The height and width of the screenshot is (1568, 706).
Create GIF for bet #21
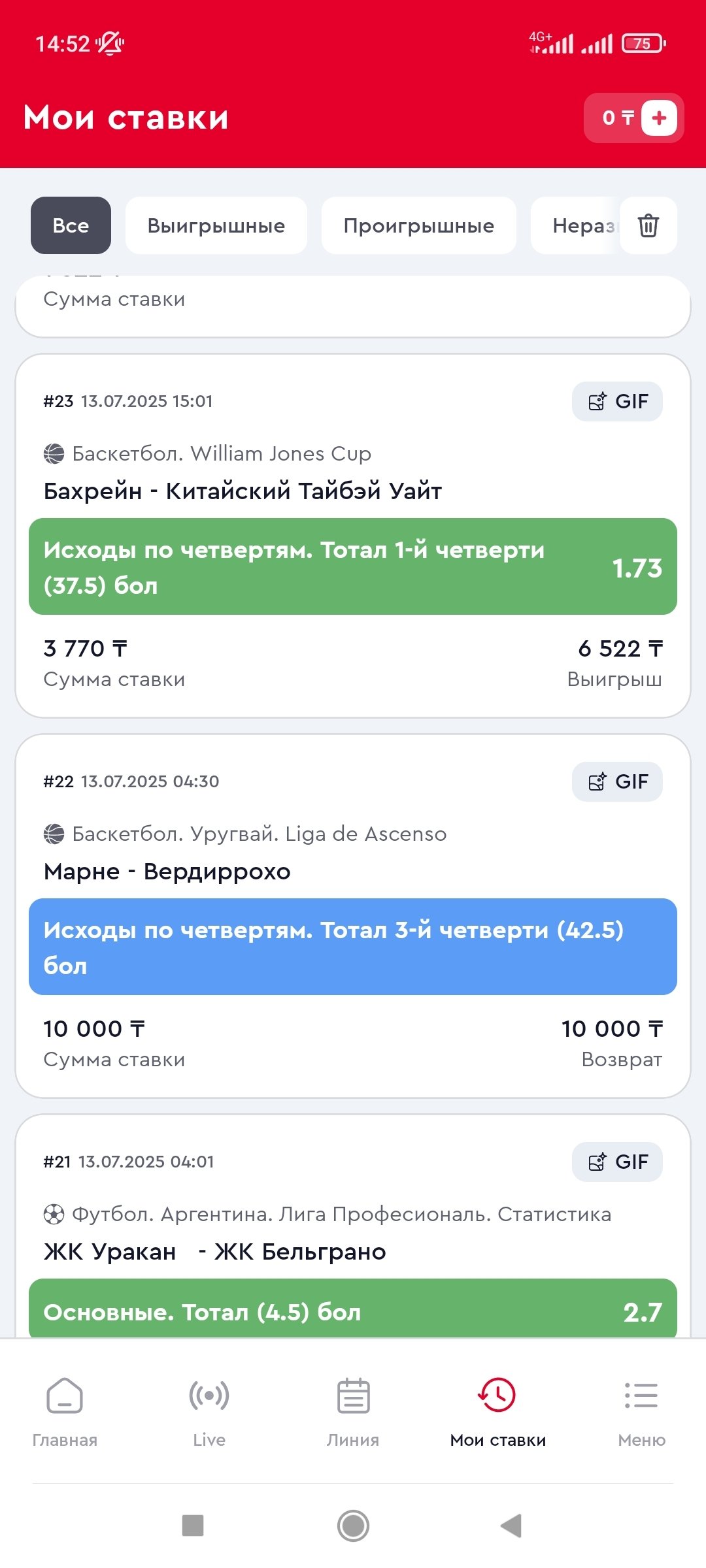click(x=617, y=1162)
